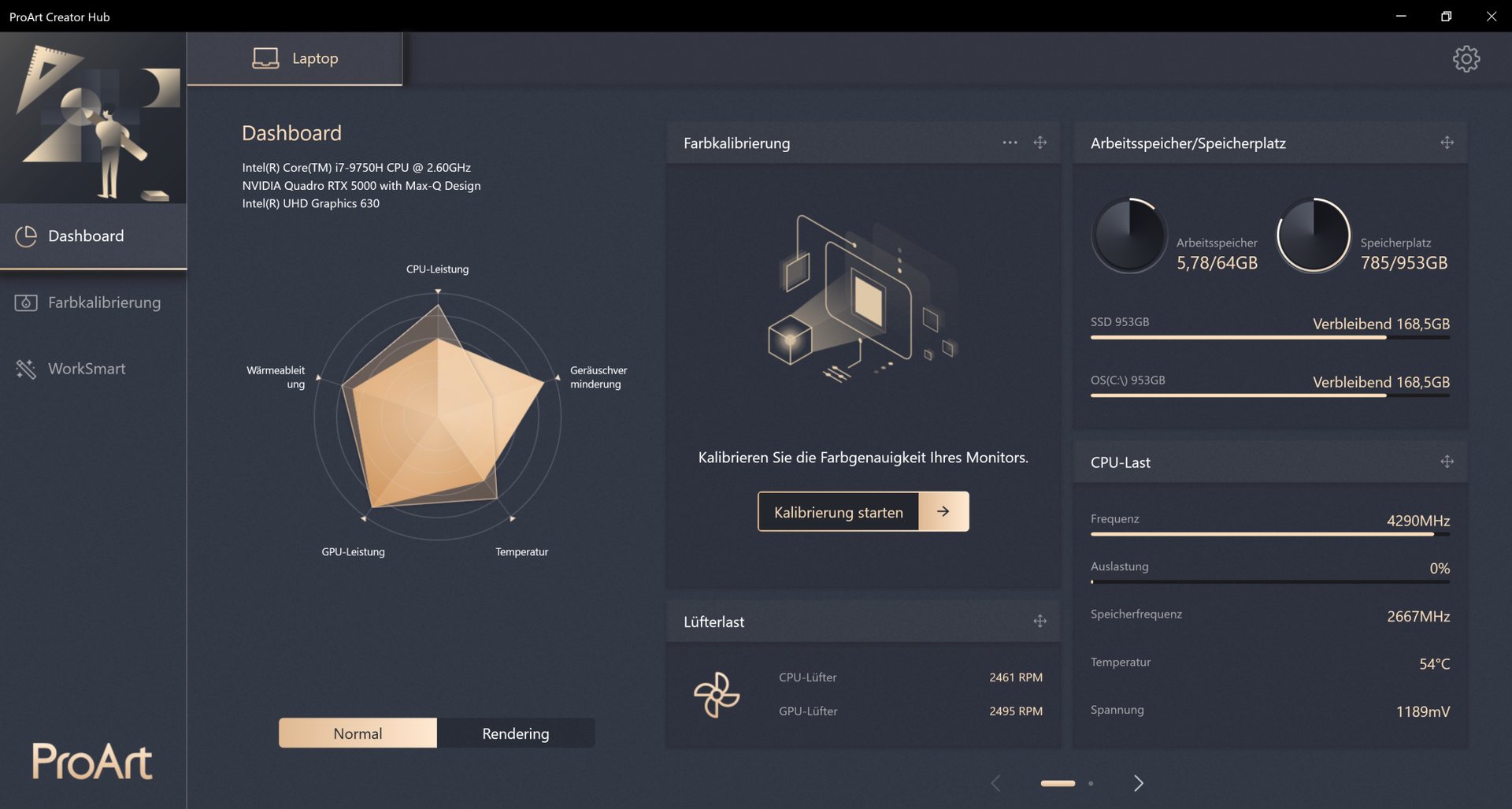Click the move handle on the Arbeitsspeicher/Speicherplatz card

[1447, 143]
